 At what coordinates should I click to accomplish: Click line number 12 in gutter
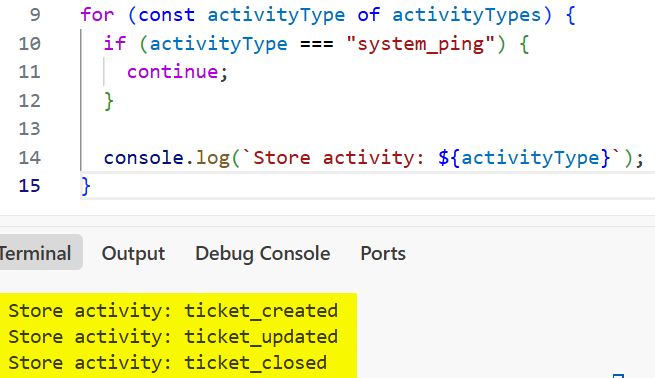[x=29, y=101]
